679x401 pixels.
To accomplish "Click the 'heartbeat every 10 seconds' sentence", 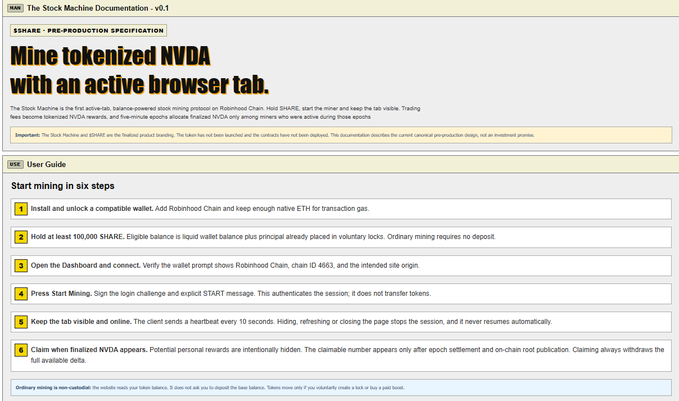I will [204, 321].
